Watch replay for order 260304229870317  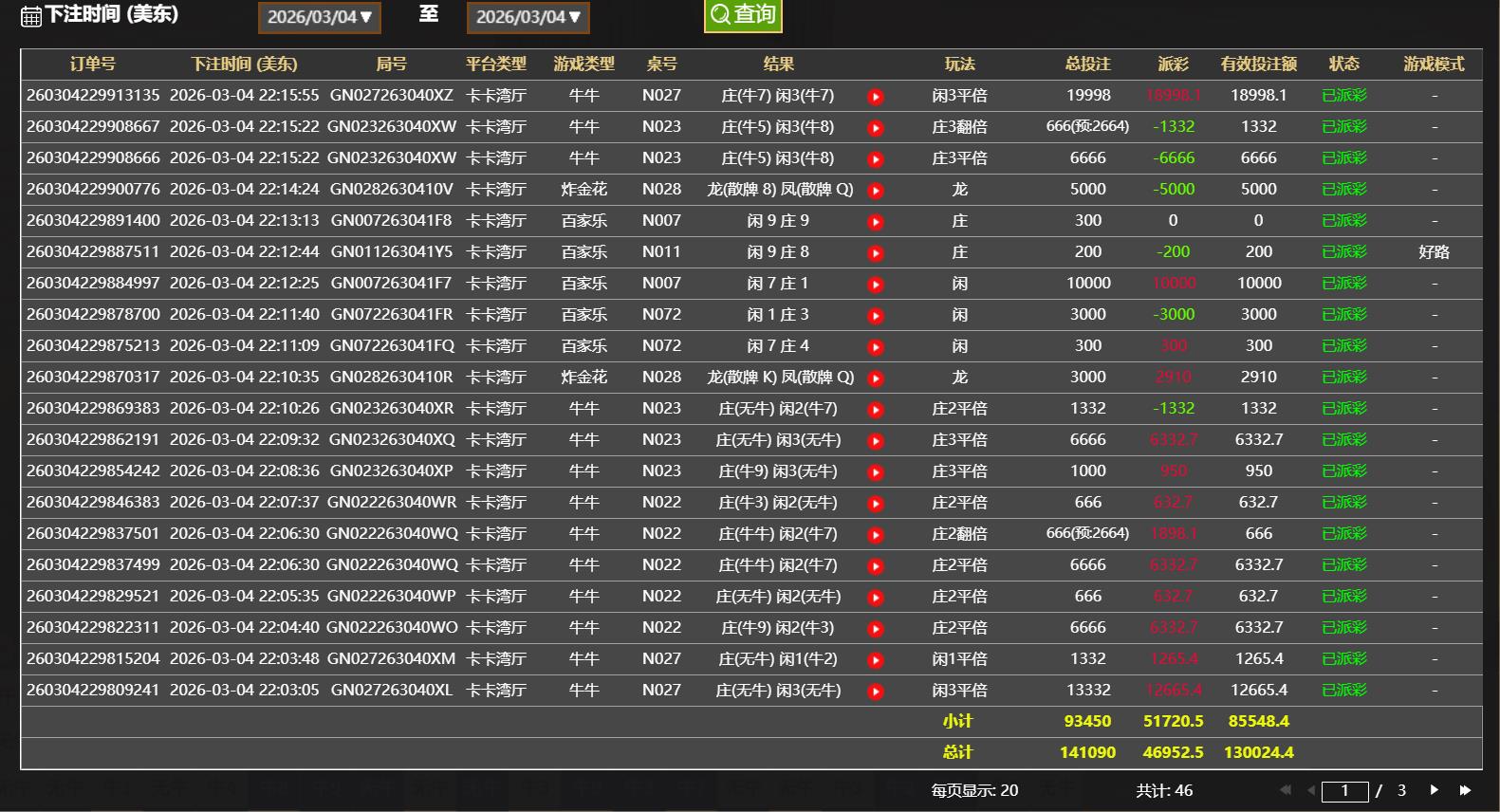[875, 378]
